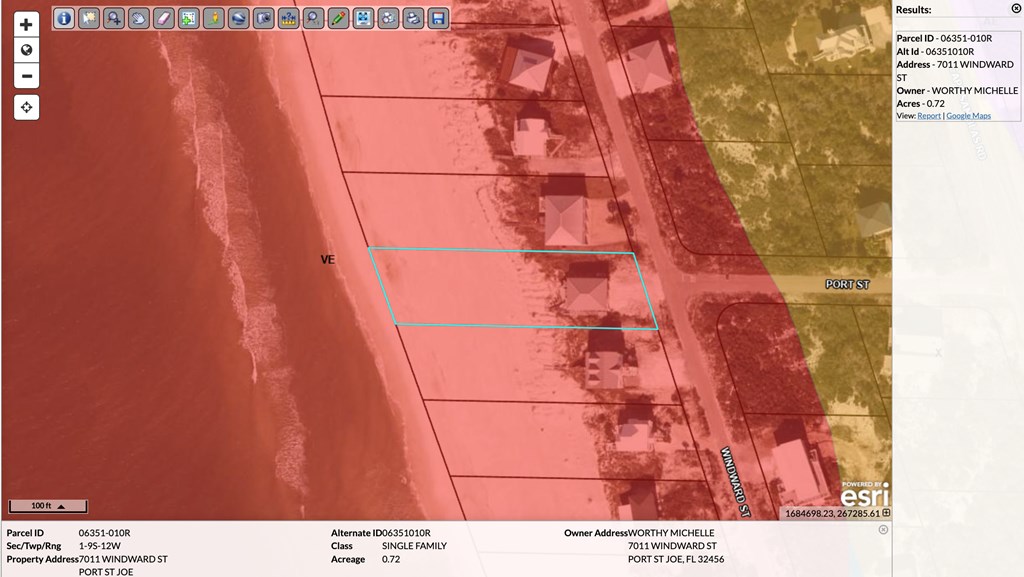The width and height of the screenshot is (1024, 577).
Task: Activate the Identify info tool
Action: [64, 18]
